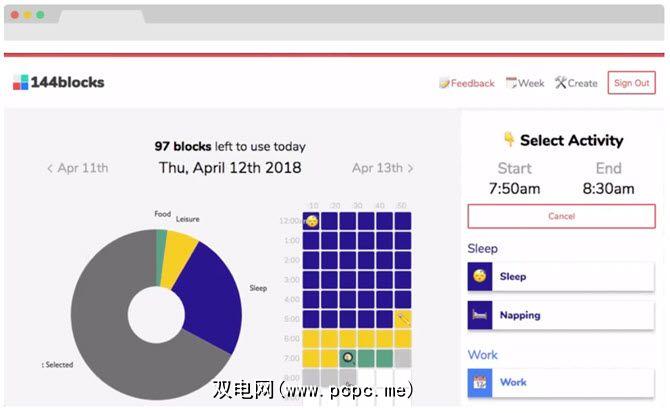Click the pointing hand icon by Select Activity
Screen dimensions: 670x413
509,139
